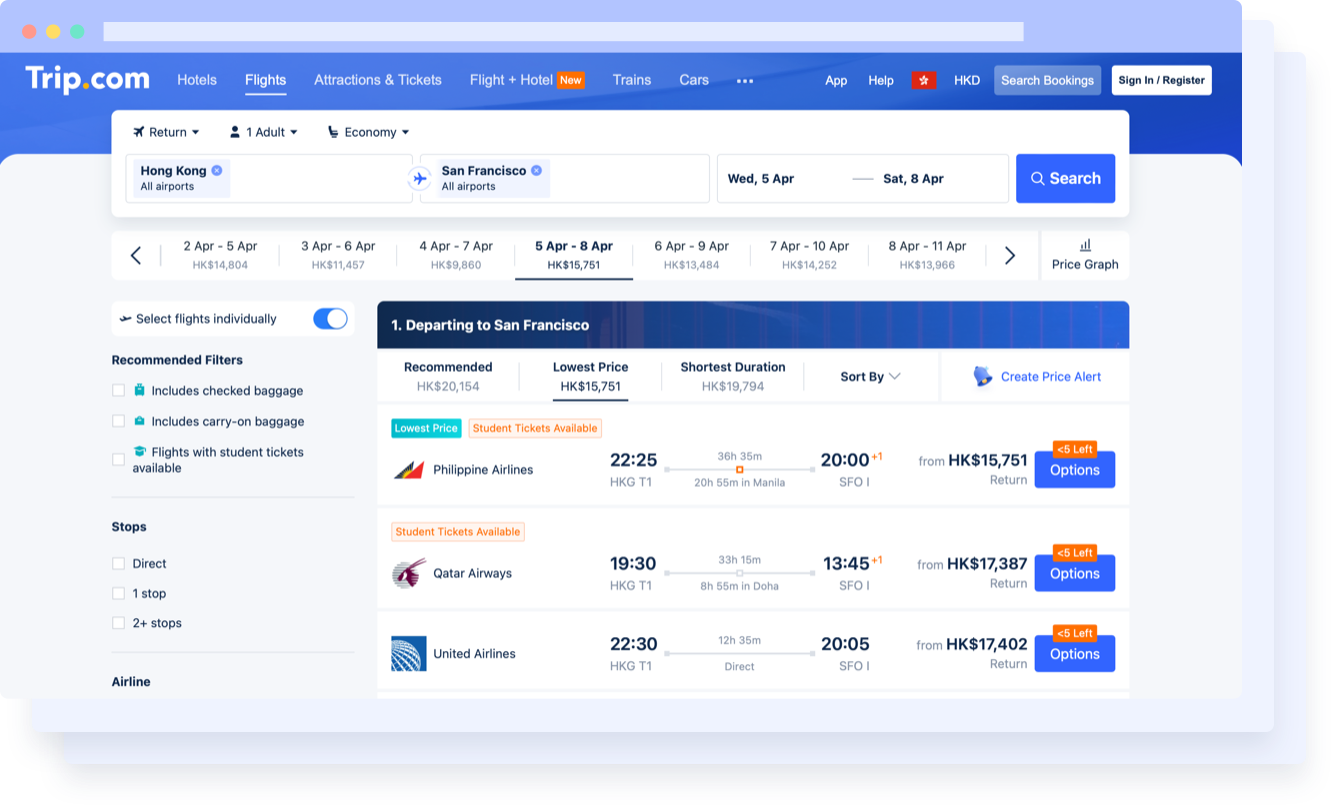Click Philippine Airlines Student Tickets Available tag

tap(535, 428)
